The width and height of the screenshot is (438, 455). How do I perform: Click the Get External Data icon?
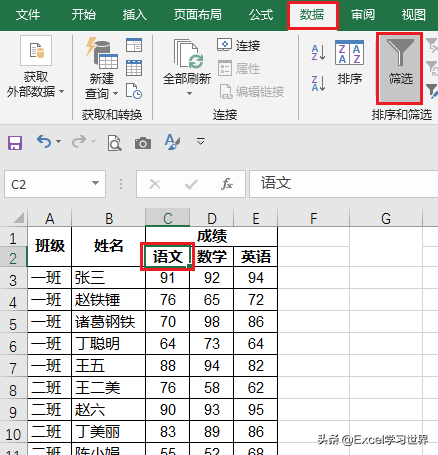[36, 51]
